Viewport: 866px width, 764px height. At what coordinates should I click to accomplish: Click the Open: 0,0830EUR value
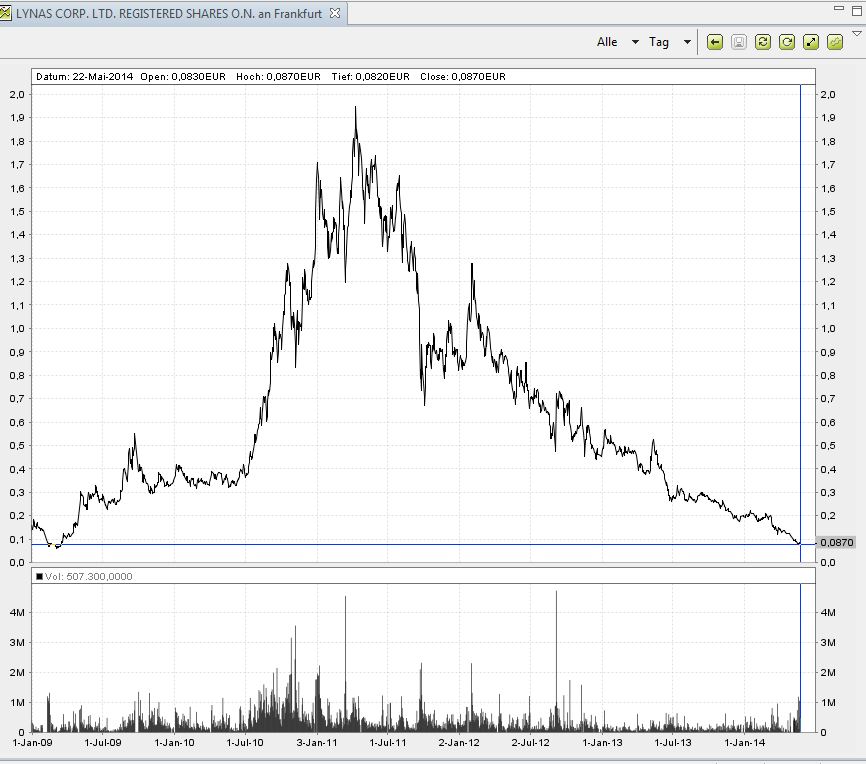[183, 77]
